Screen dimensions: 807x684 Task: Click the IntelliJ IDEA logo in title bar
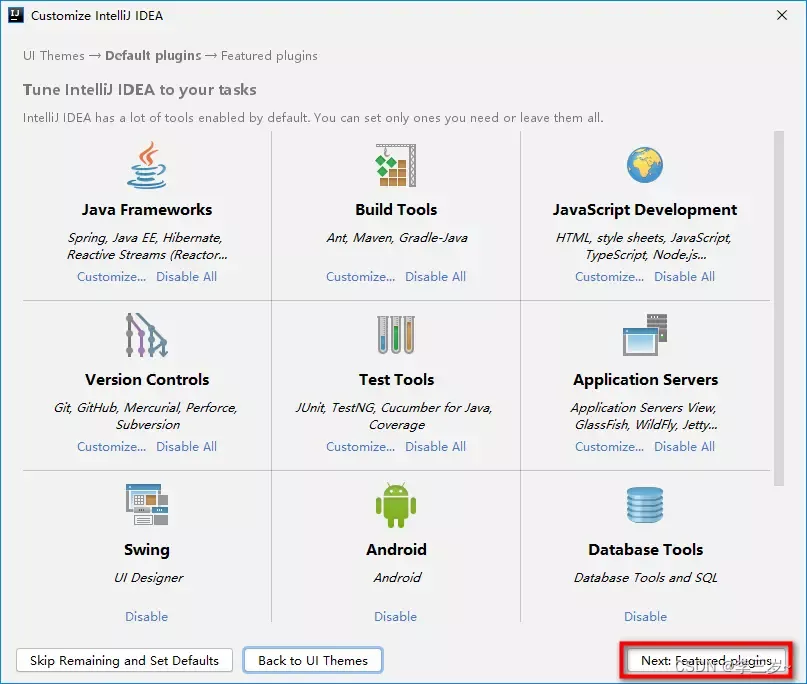(x=16, y=15)
